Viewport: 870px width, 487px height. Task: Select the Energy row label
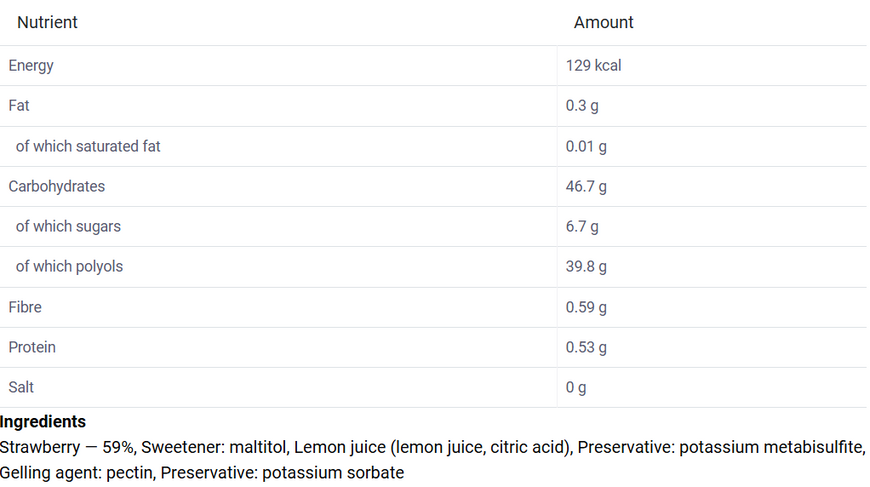[31, 65]
